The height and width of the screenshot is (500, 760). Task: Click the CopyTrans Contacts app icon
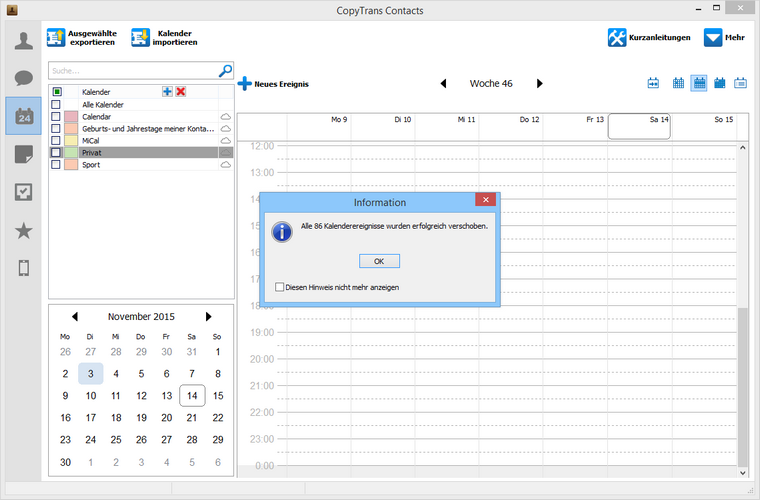click(12, 10)
